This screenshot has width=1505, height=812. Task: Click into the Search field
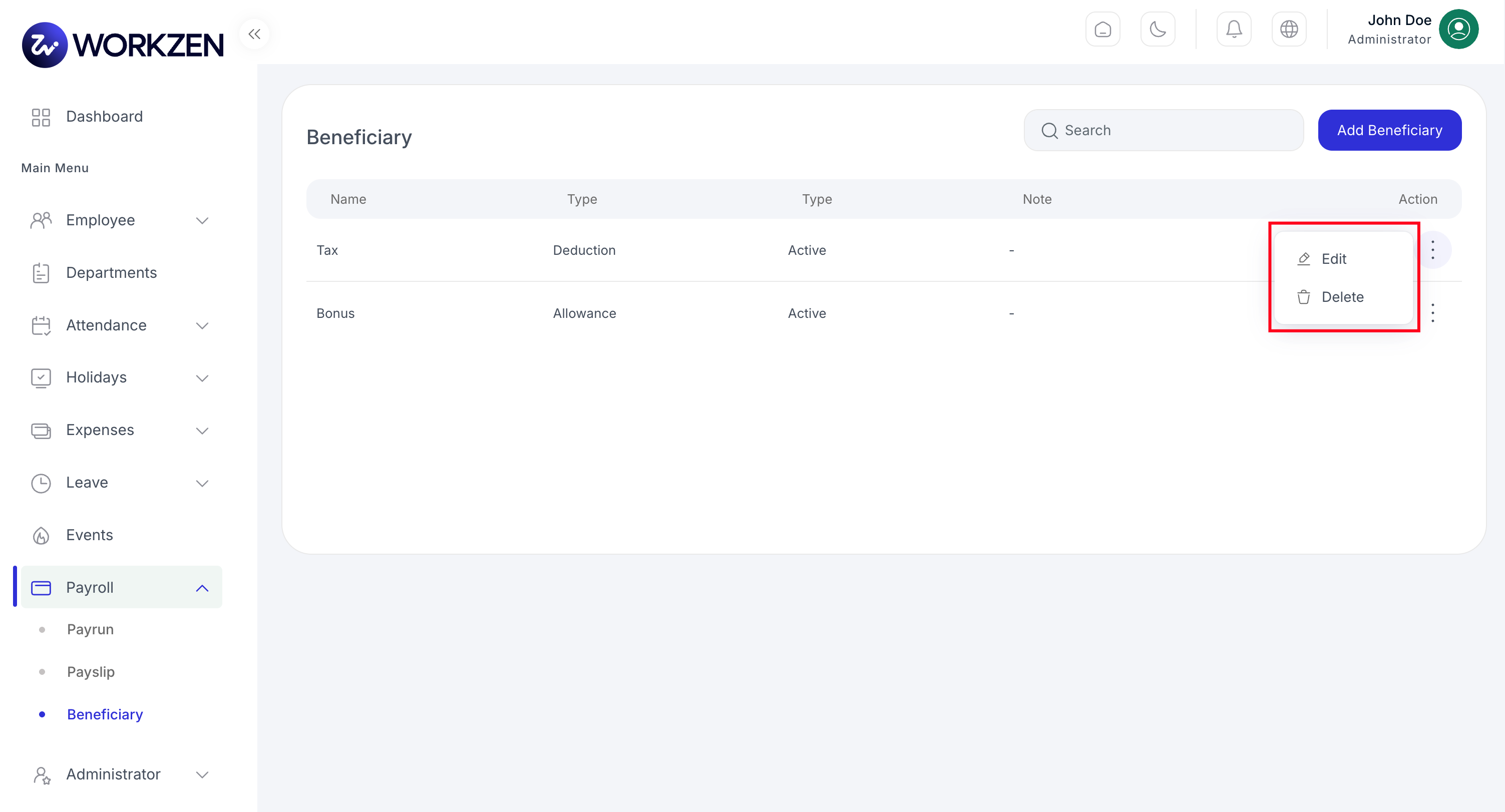pyautogui.click(x=1163, y=130)
